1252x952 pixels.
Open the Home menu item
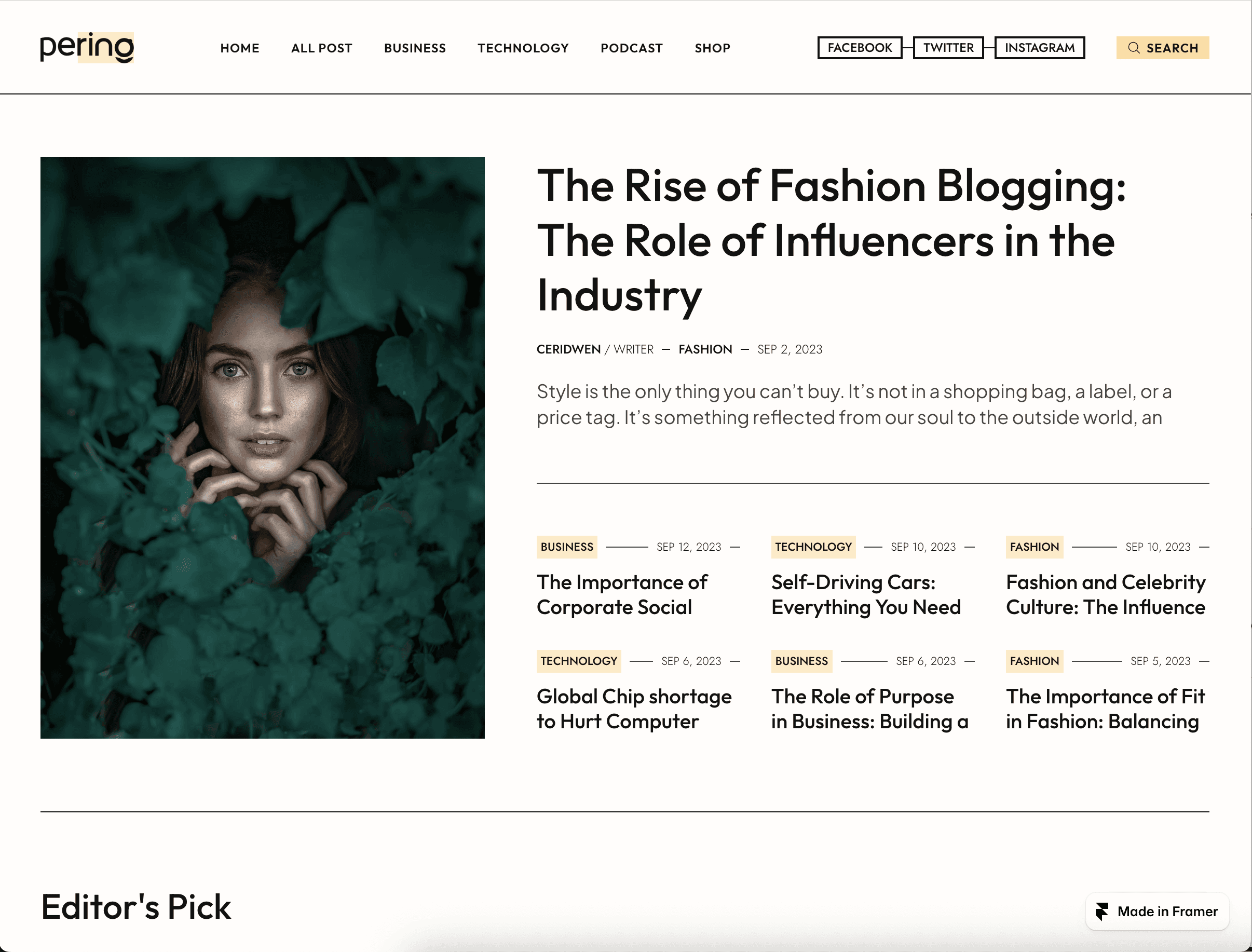pos(240,48)
